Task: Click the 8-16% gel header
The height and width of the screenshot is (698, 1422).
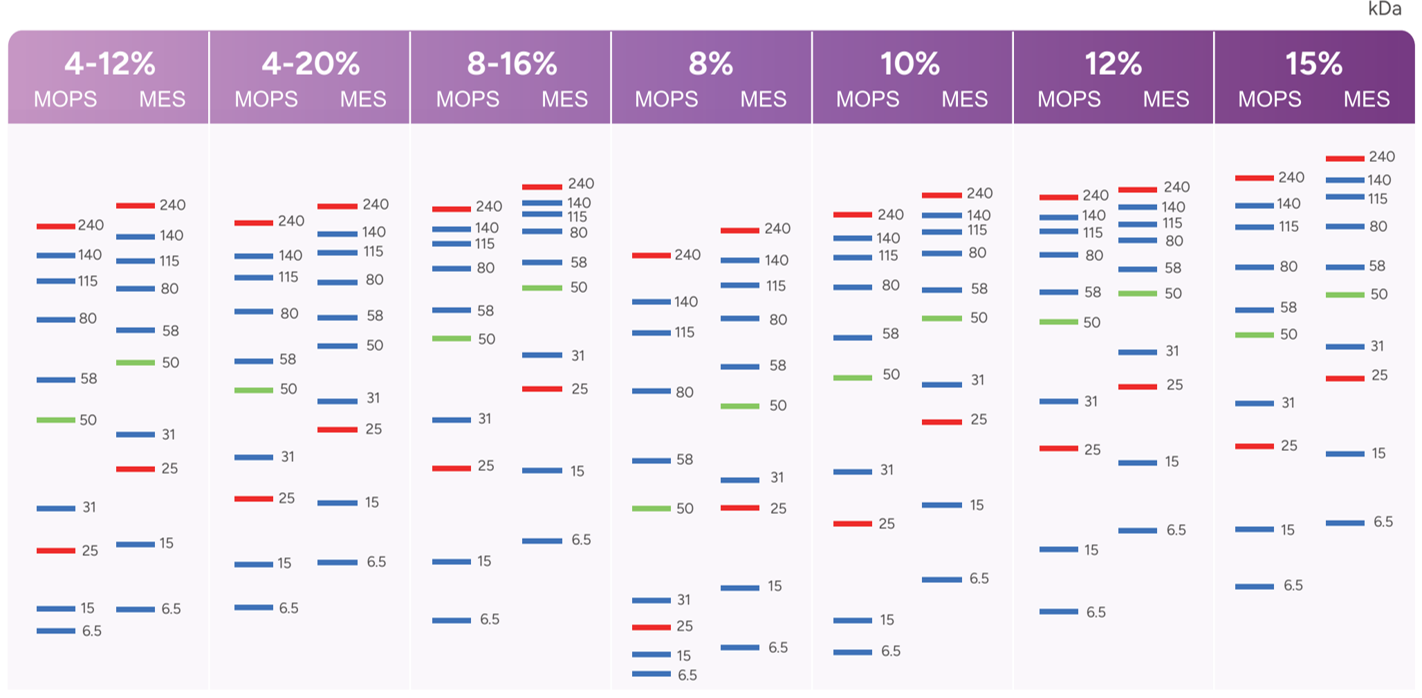Action: 511,64
